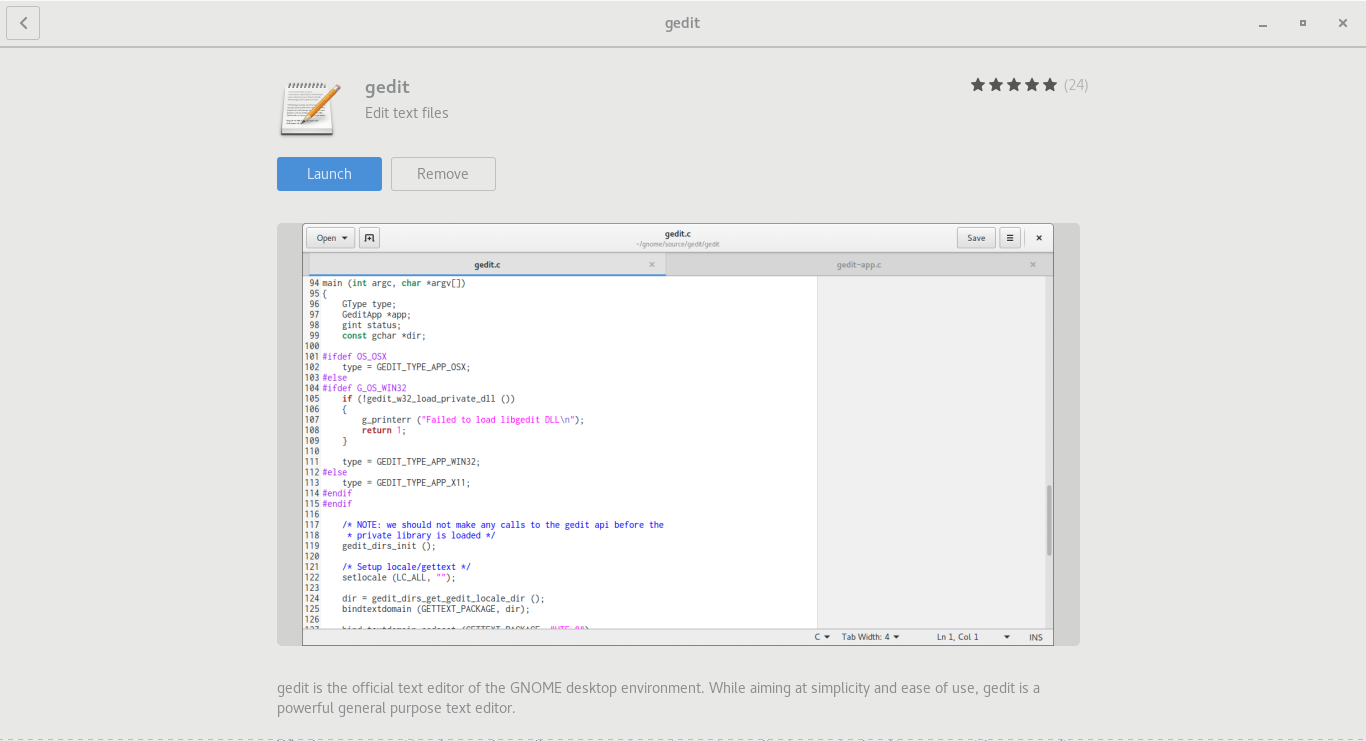Click the gedit notepad and pencil app icon
The width and height of the screenshot is (1366, 741).
pyautogui.click(x=306, y=107)
